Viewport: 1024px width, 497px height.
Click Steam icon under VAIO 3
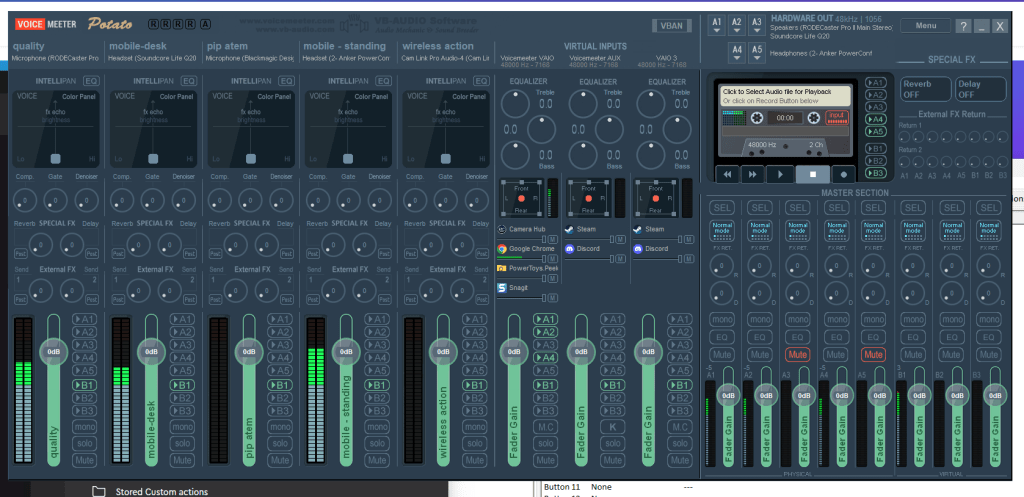pos(637,229)
